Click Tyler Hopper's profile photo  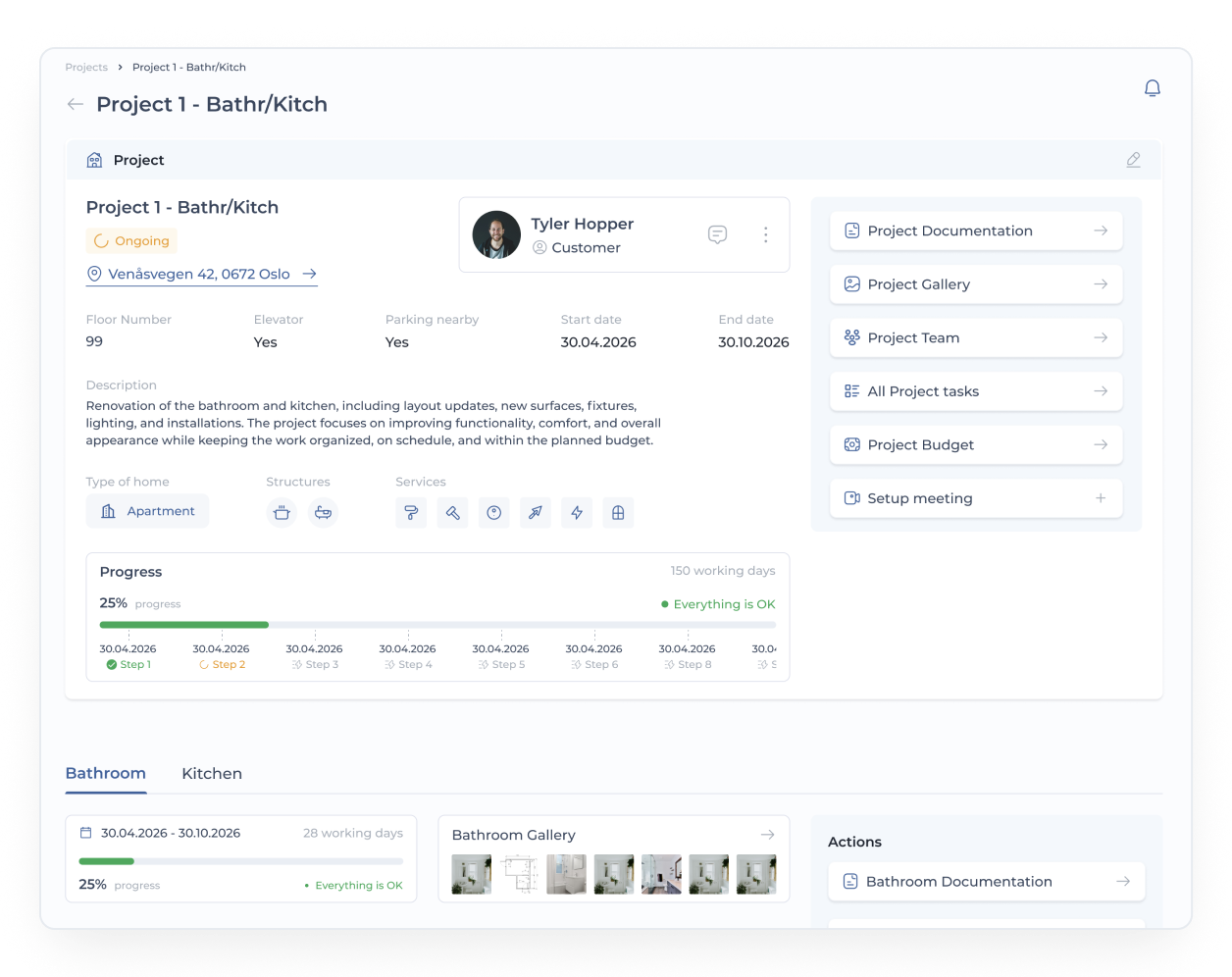click(x=496, y=234)
